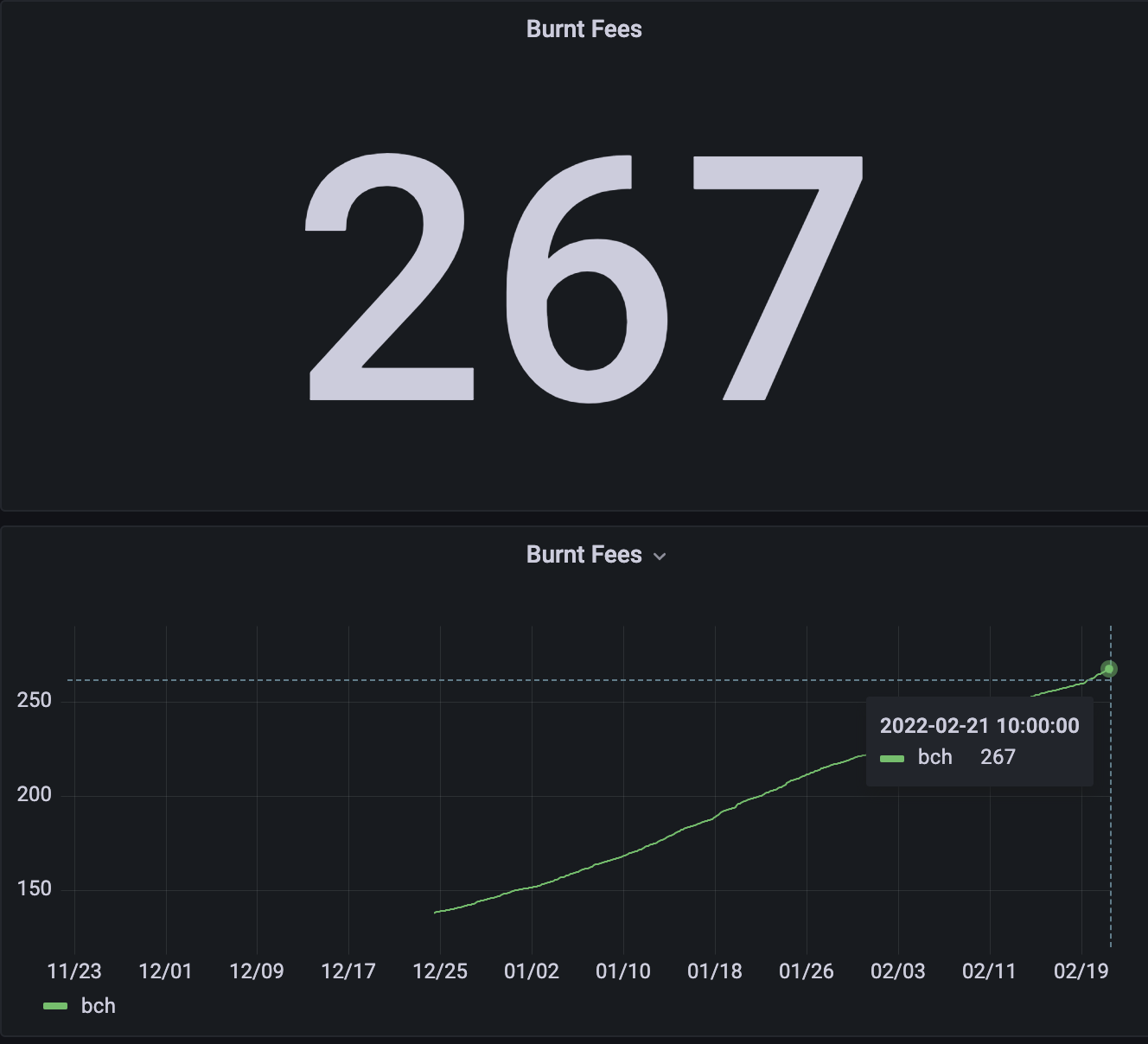Click the 01/02 x-axis date label
1148x1044 pixels.
[532, 971]
